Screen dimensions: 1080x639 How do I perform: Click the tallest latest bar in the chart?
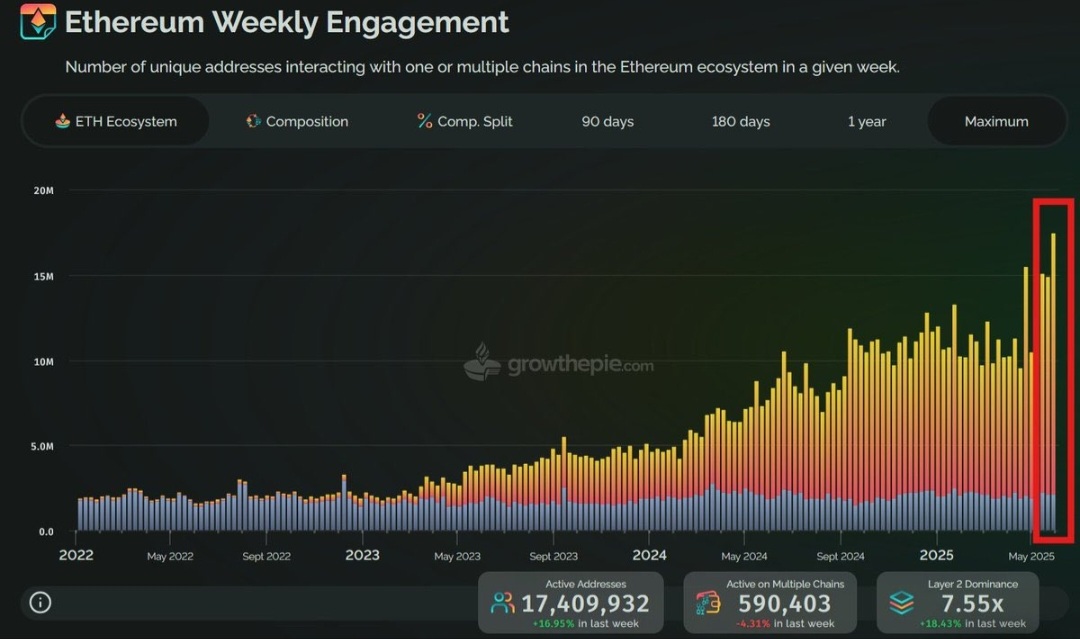1053,382
